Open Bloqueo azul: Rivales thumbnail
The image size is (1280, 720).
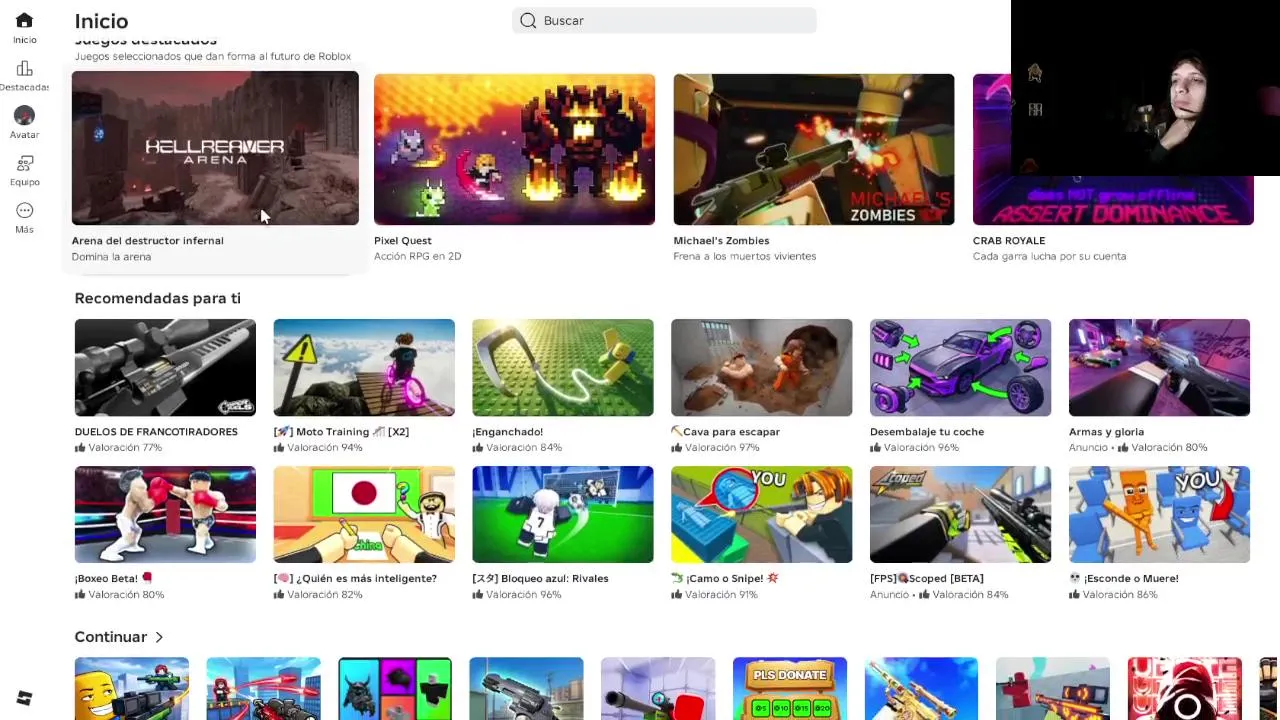point(563,514)
